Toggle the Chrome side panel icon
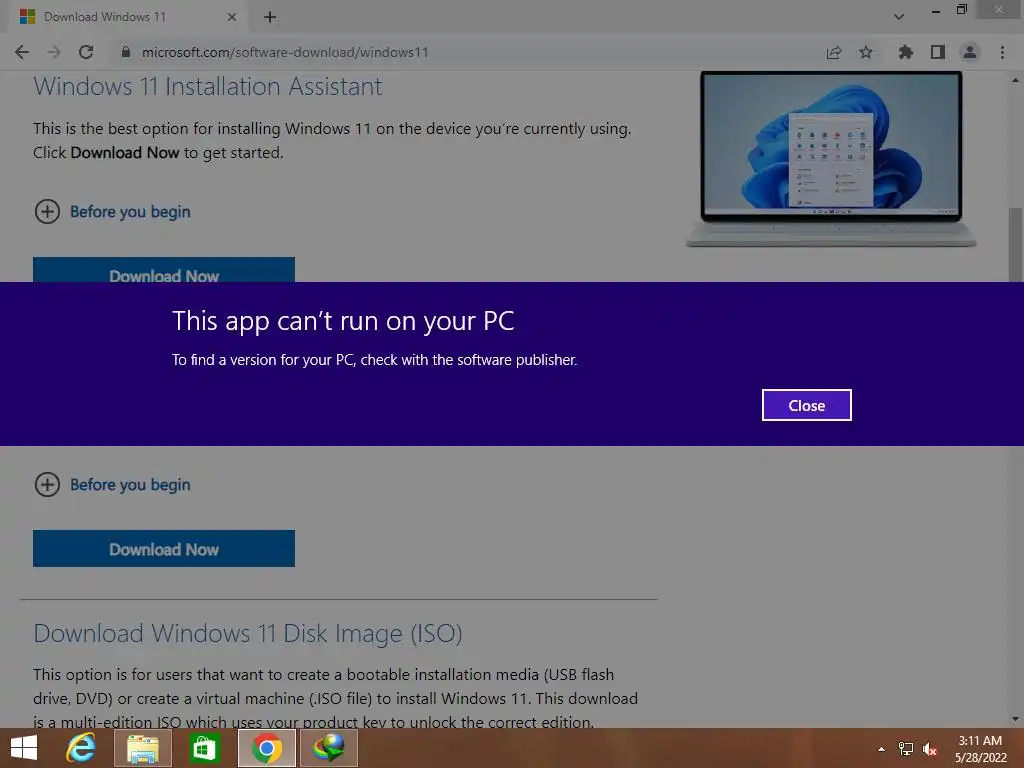The height and width of the screenshot is (768, 1024). (x=938, y=52)
